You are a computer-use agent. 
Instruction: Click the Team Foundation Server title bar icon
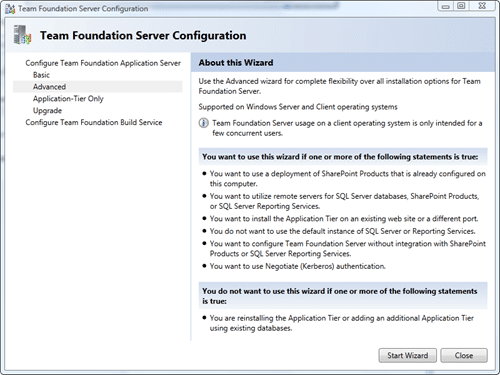(10, 9)
